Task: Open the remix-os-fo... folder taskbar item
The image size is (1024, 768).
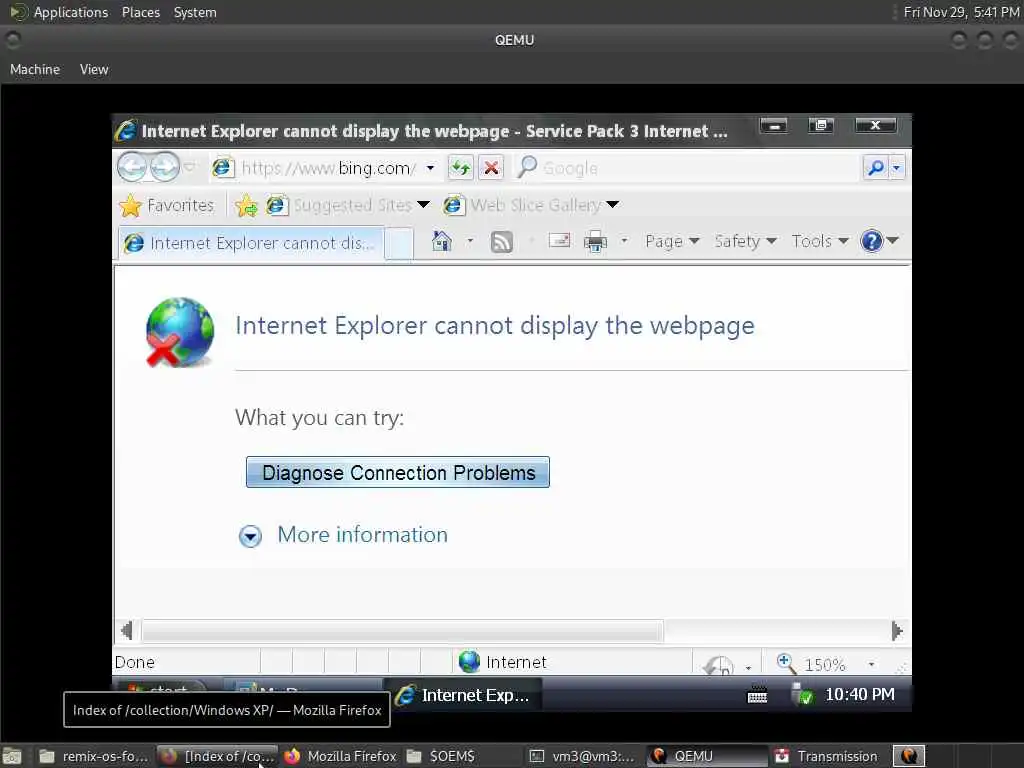Action: [93, 756]
